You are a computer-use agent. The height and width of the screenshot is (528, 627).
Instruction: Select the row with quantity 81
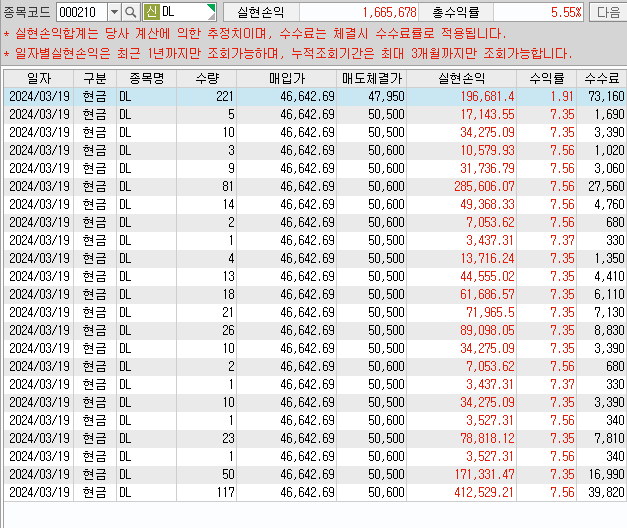(315, 186)
